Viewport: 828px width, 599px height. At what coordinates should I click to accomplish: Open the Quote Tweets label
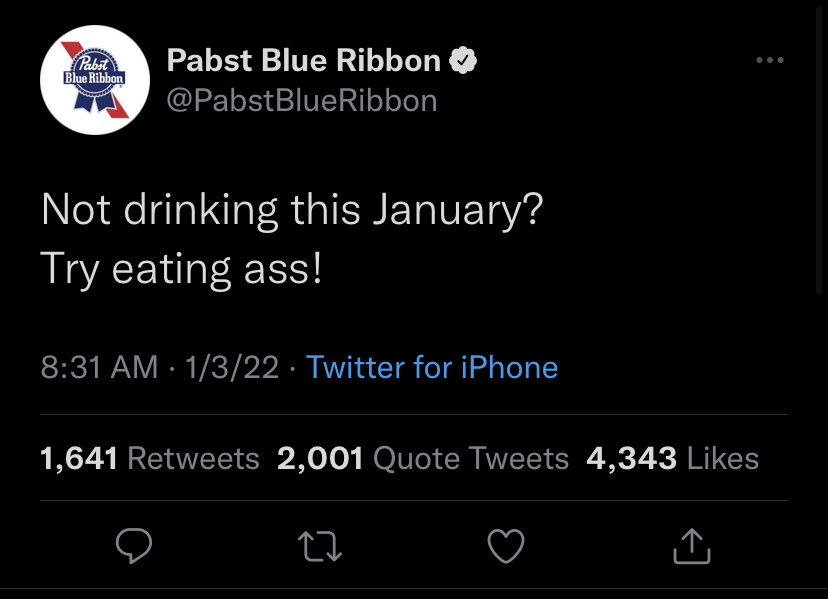pyautogui.click(x=471, y=459)
